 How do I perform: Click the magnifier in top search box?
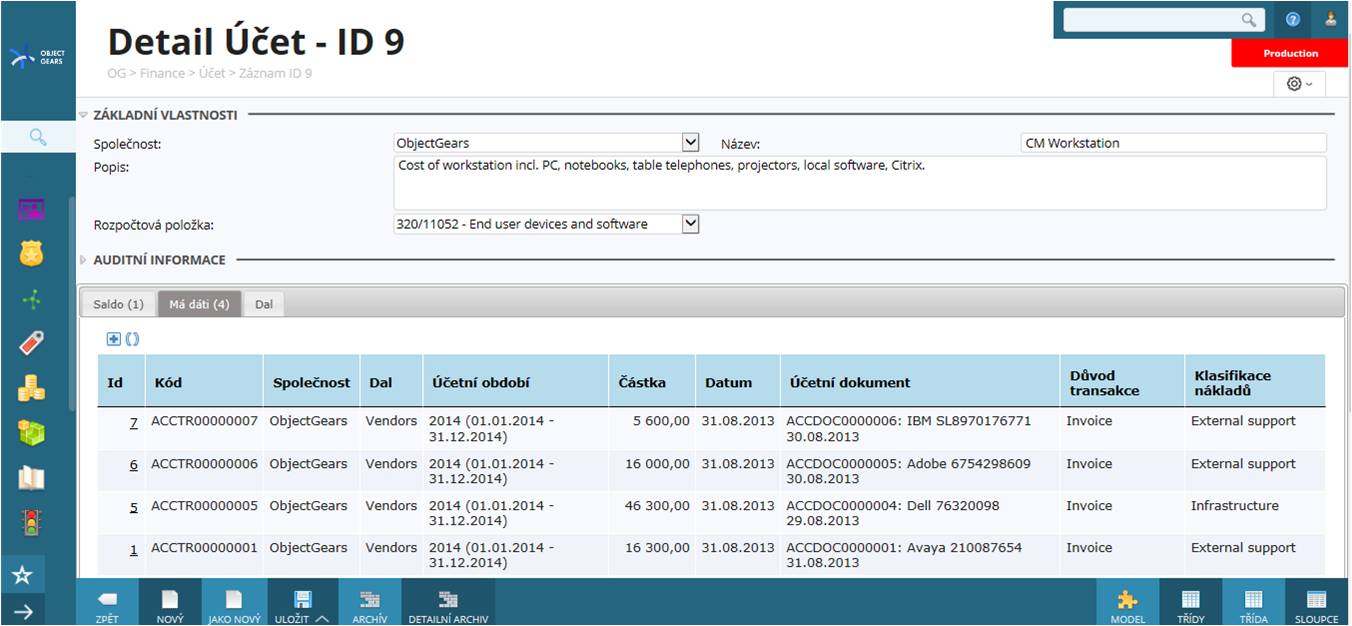coord(1248,19)
